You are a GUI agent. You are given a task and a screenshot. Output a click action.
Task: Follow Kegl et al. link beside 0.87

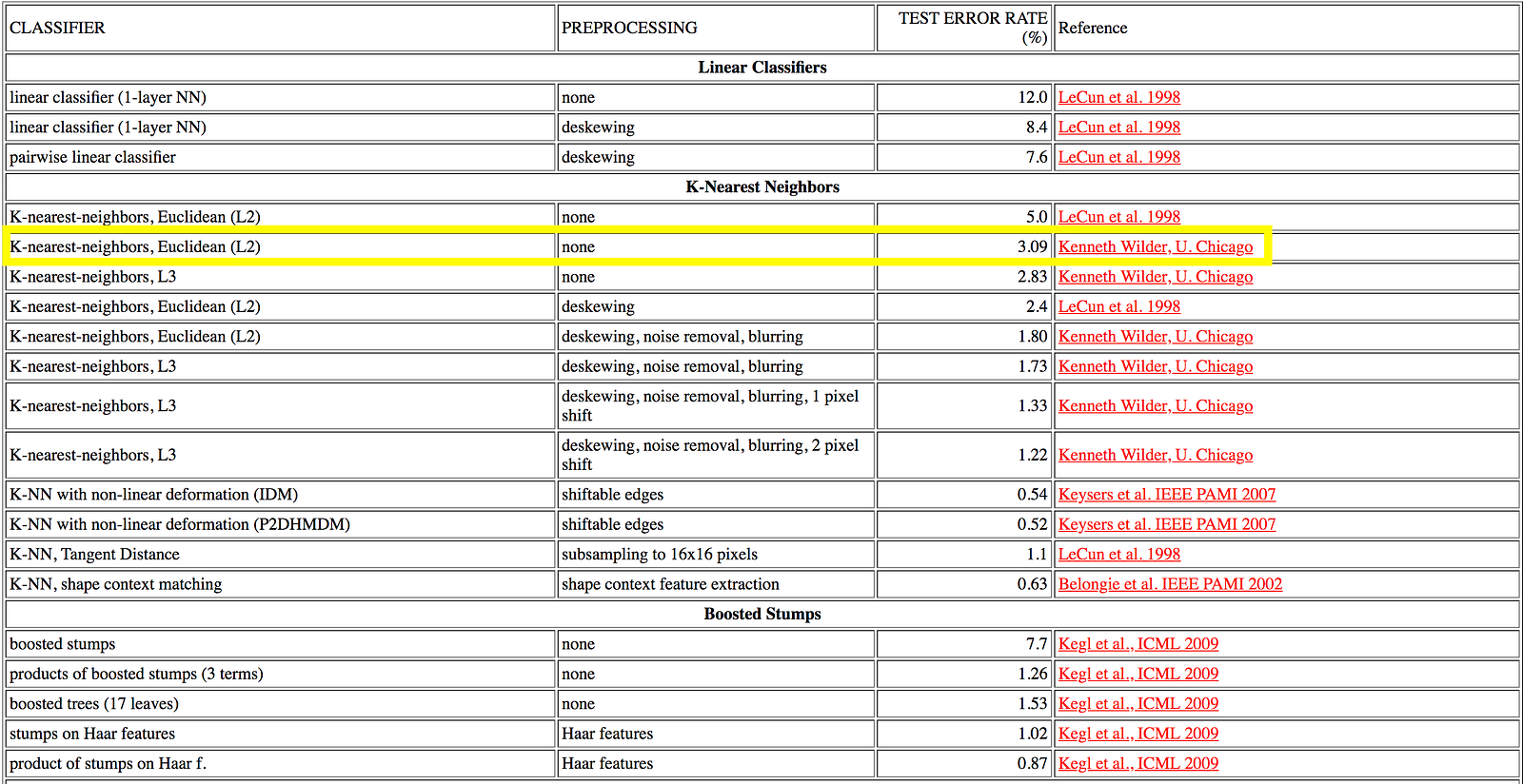click(x=1138, y=763)
